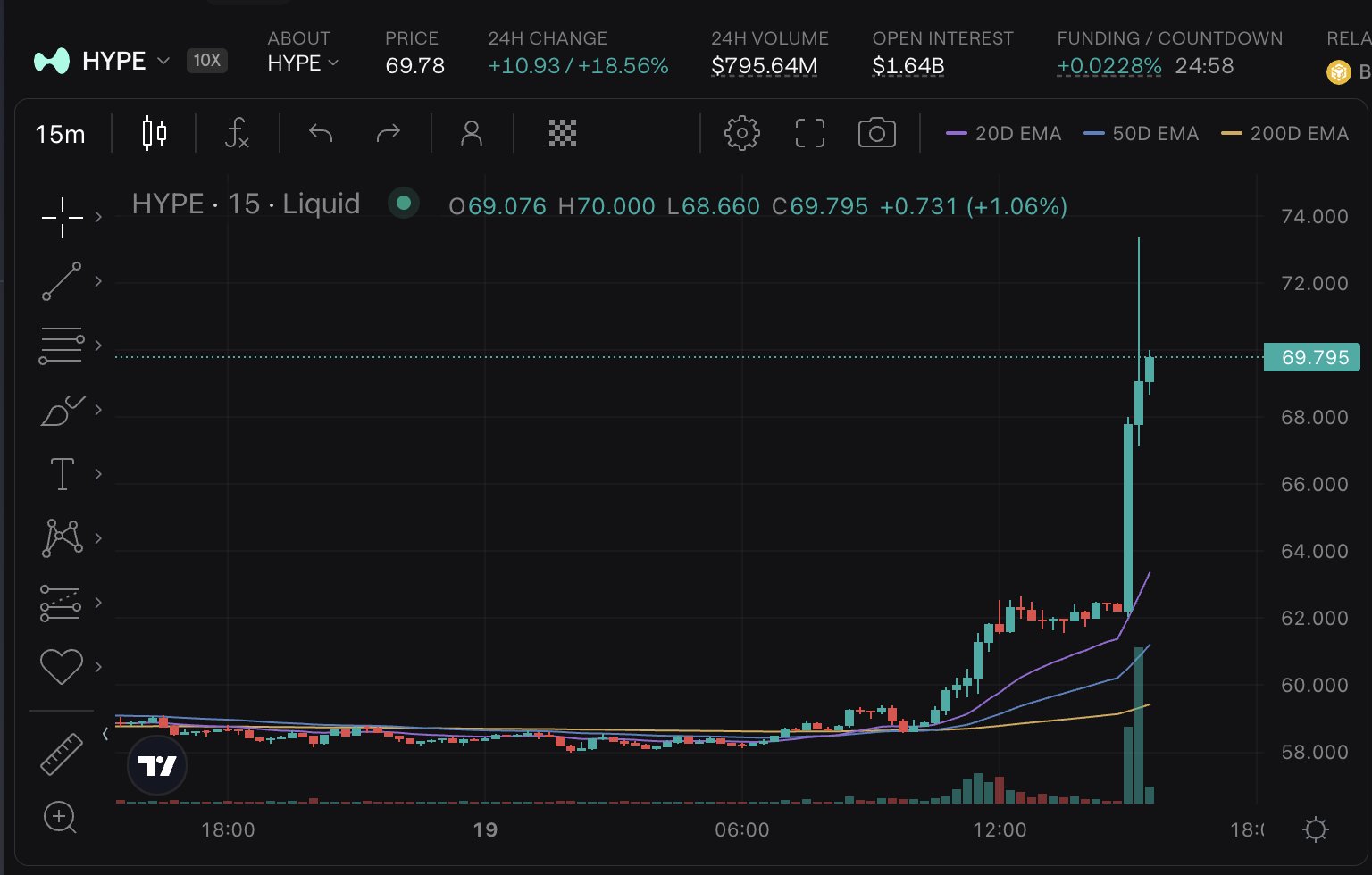Expand trend line tool options arrow
The width and height of the screenshot is (1372, 875).
tap(98, 281)
